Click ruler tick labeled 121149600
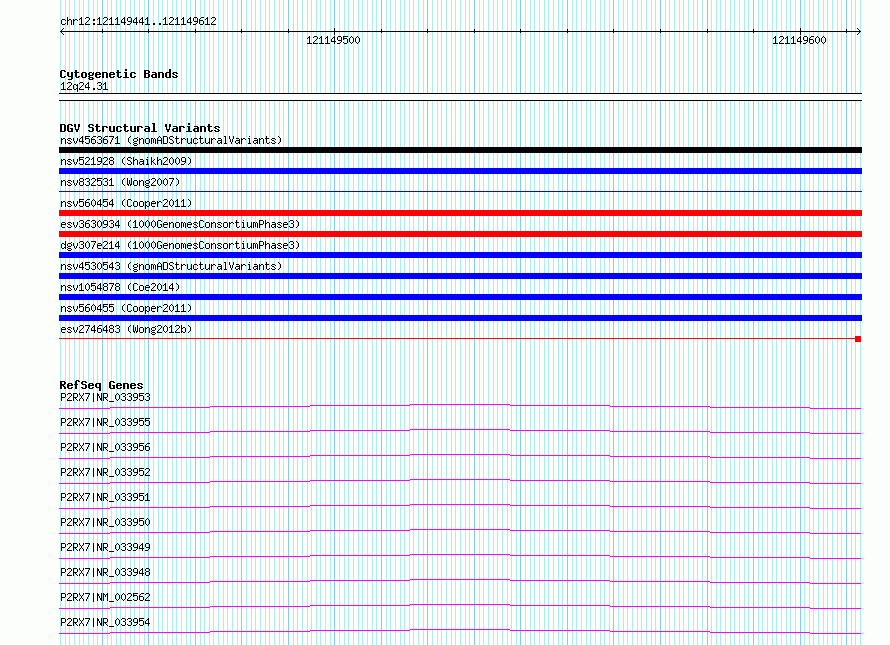The width and height of the screenshot is (890, 645). (x=799, y=40)
